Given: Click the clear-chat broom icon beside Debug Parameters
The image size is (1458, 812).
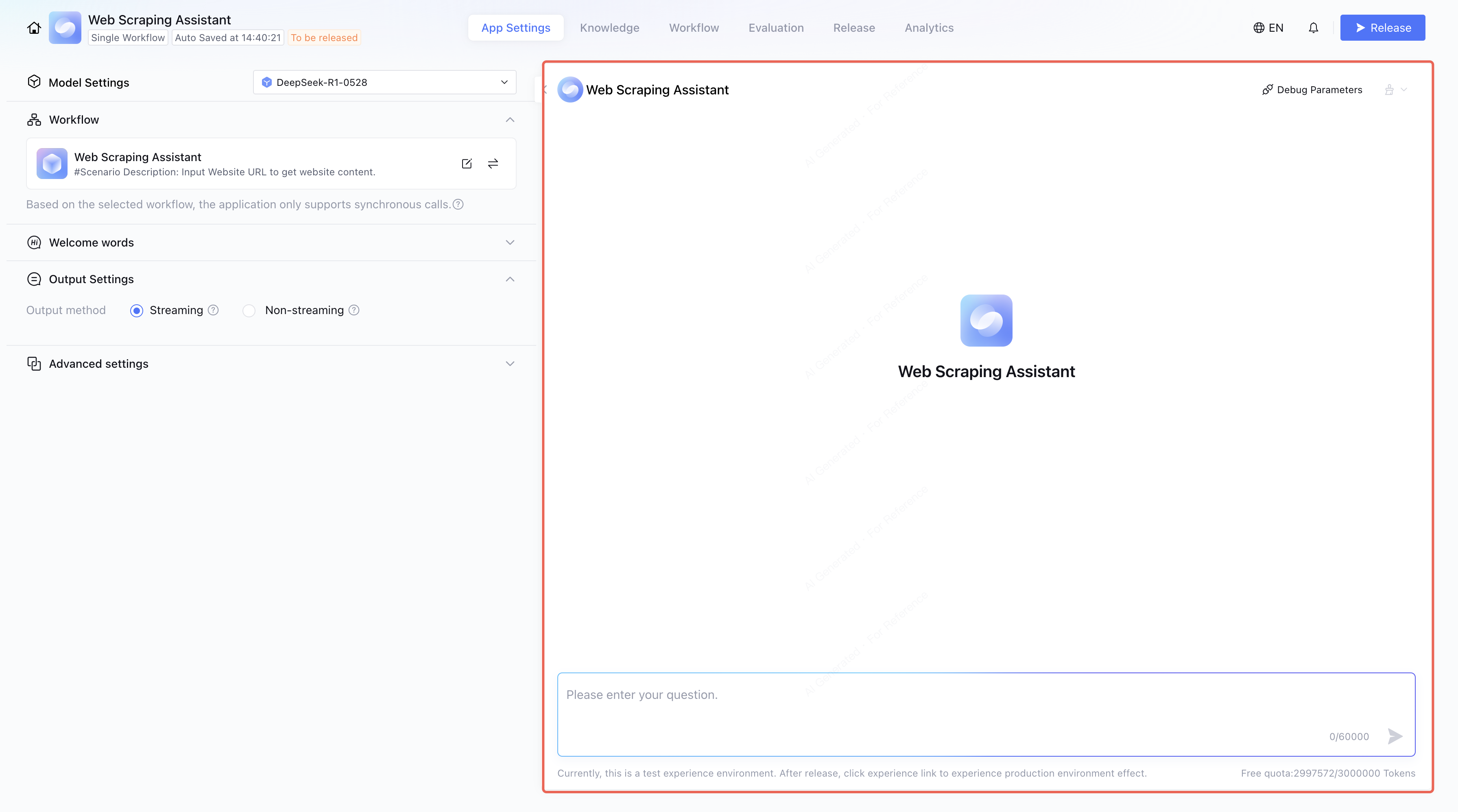Looking at the screenshot, I should tap(1389, 90).
